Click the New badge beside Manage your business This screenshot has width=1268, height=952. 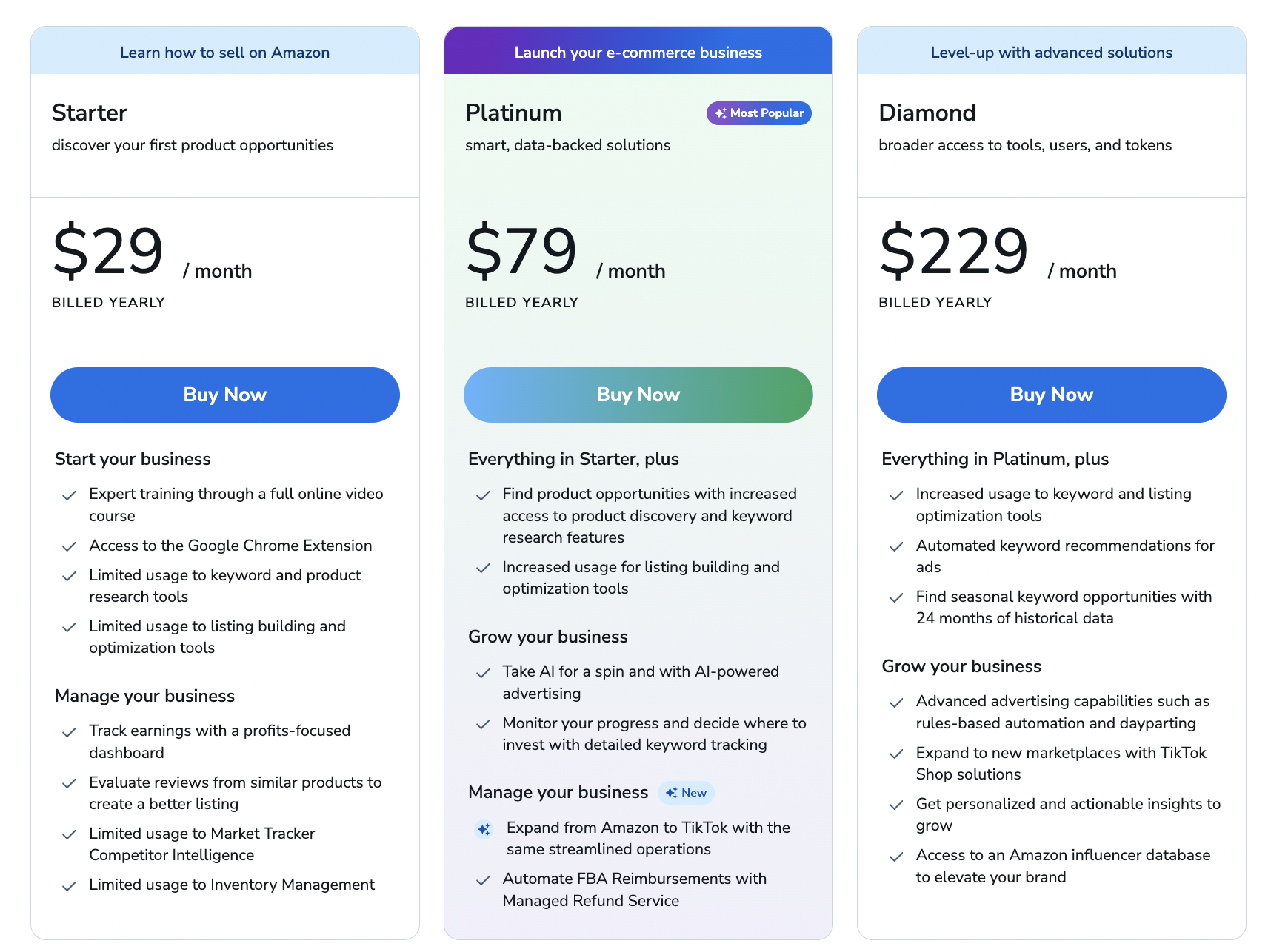[x=686, y=793]
